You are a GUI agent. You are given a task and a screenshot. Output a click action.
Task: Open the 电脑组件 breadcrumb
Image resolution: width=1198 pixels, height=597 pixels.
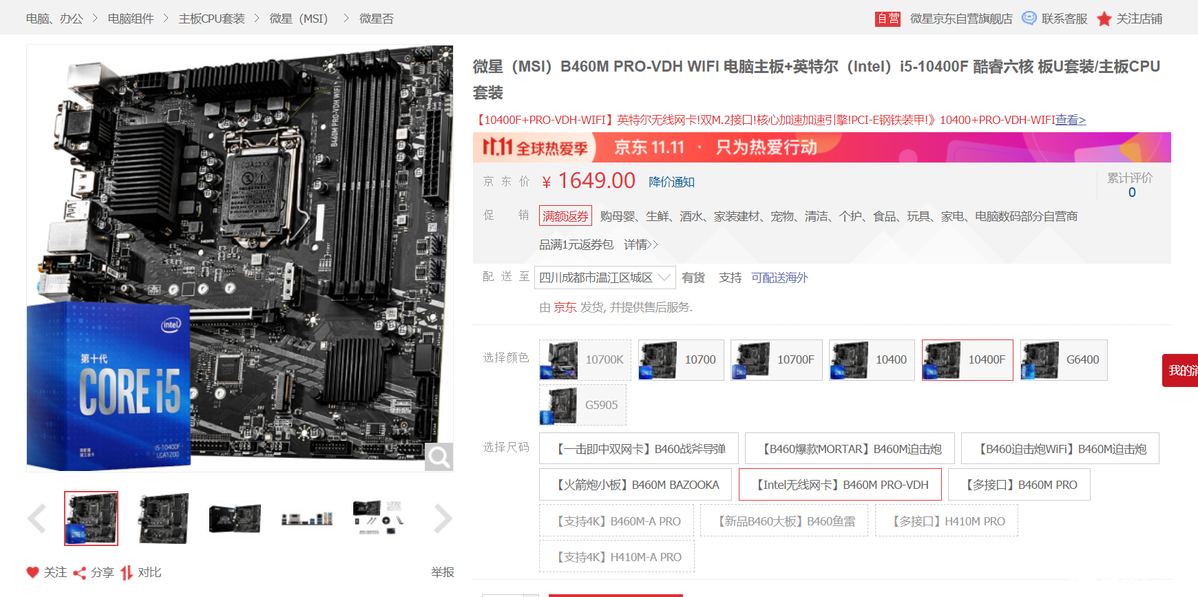[x=131, y=18]
